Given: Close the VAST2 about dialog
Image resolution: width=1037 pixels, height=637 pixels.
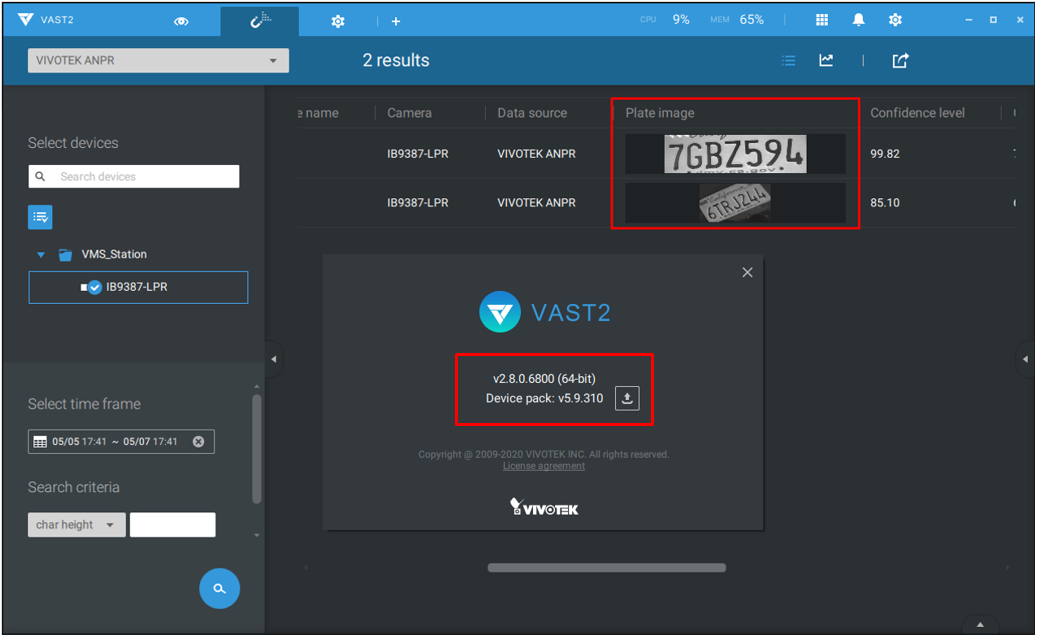Looking at the screenshot, I should point(747,272).
